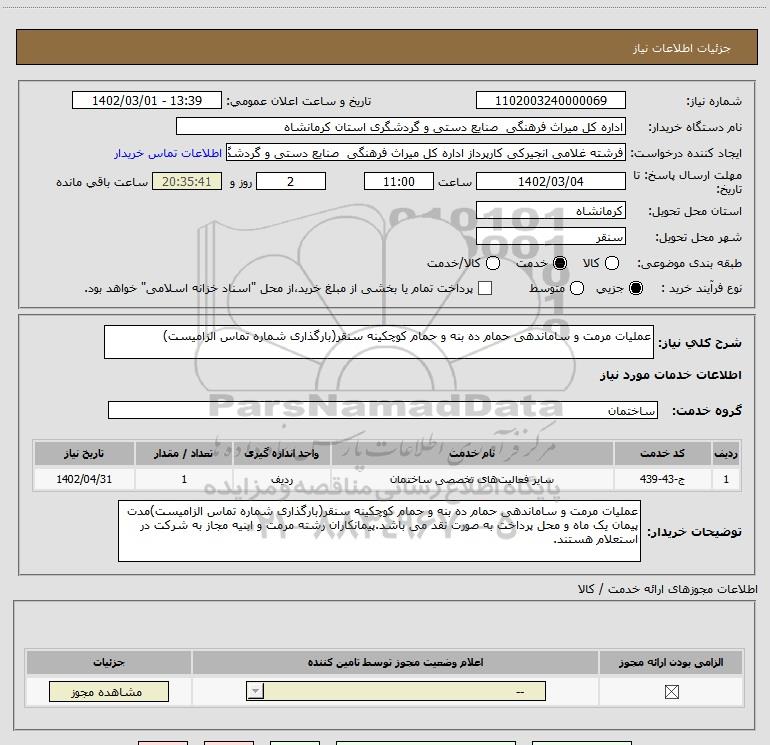Click service code cell ج-43-439
Image resolution: width=770 pixels, height=745 pixels.
[x=662, y=479]
